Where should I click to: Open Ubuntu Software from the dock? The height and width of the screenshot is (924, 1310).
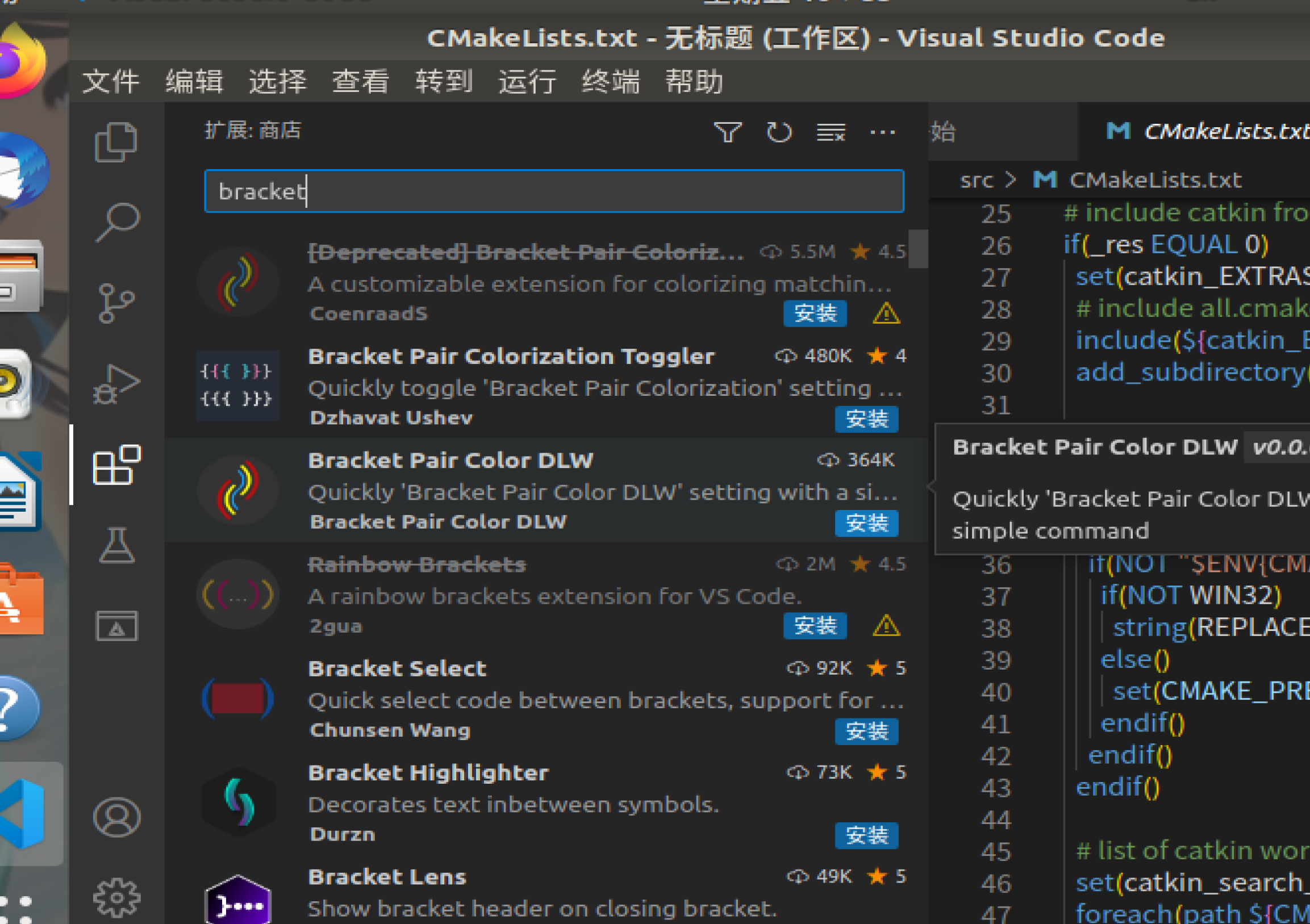pyautogui.click(x=22, y=599)
